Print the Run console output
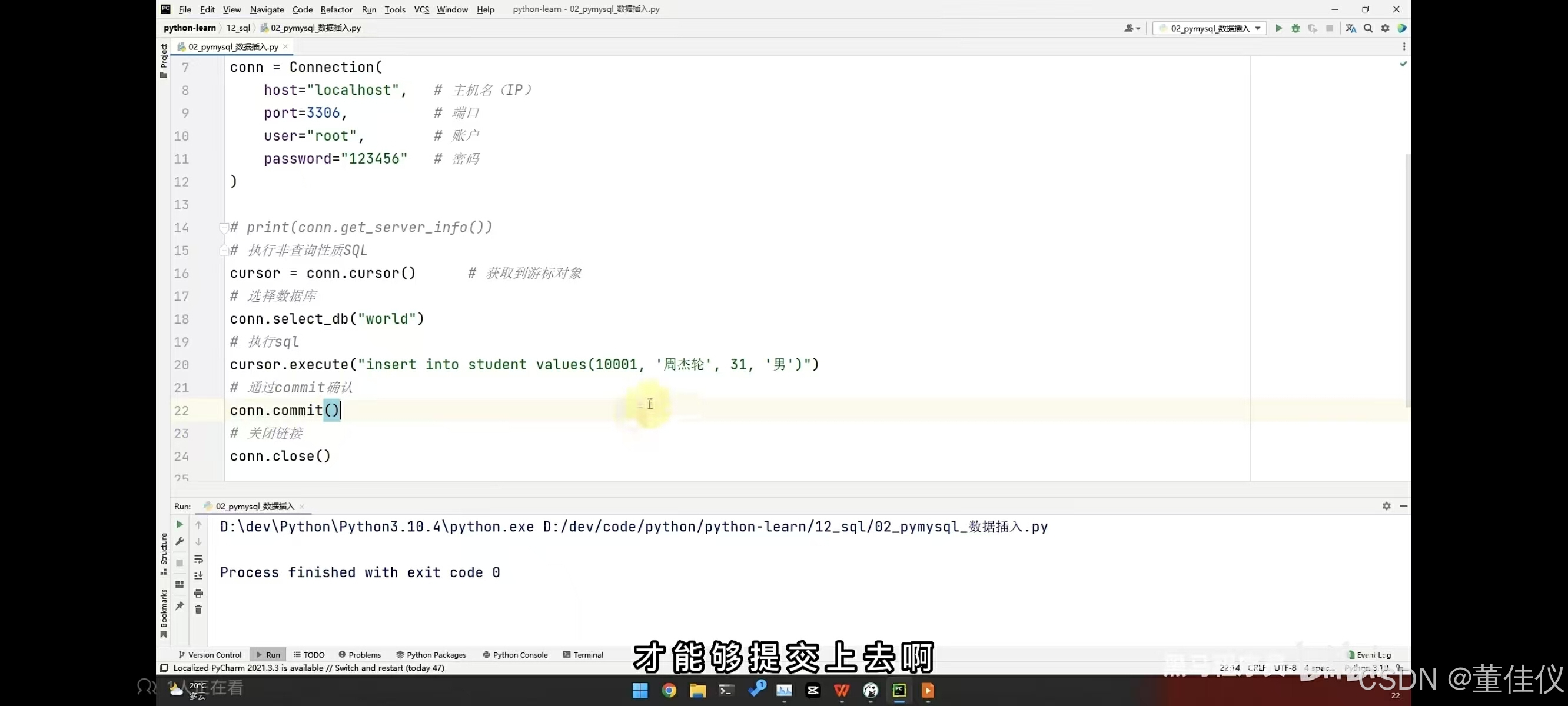The width and height of the screenshot is (1568, 706). pos(198,593)
